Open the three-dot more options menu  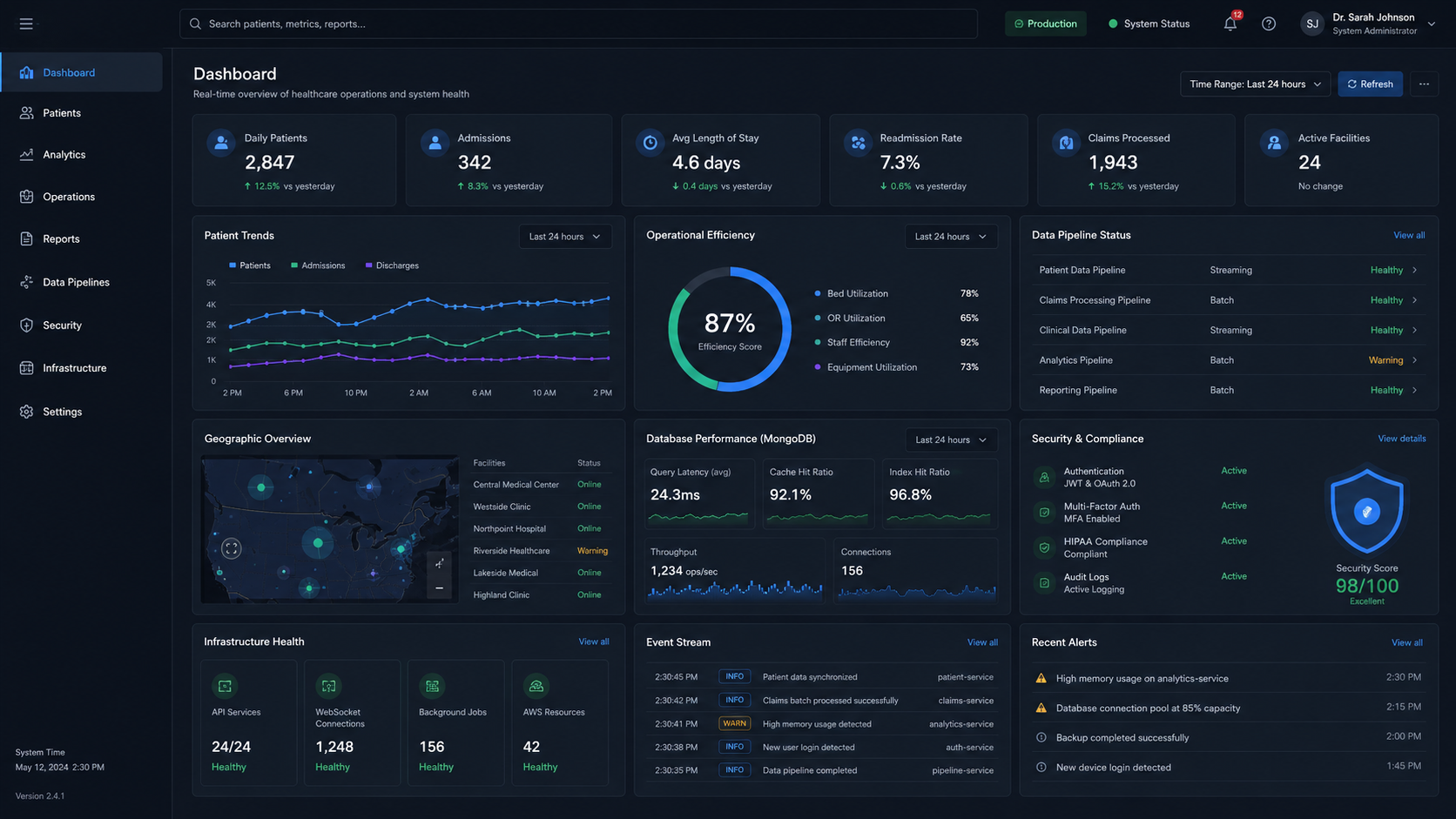(x=1424, y=84)
